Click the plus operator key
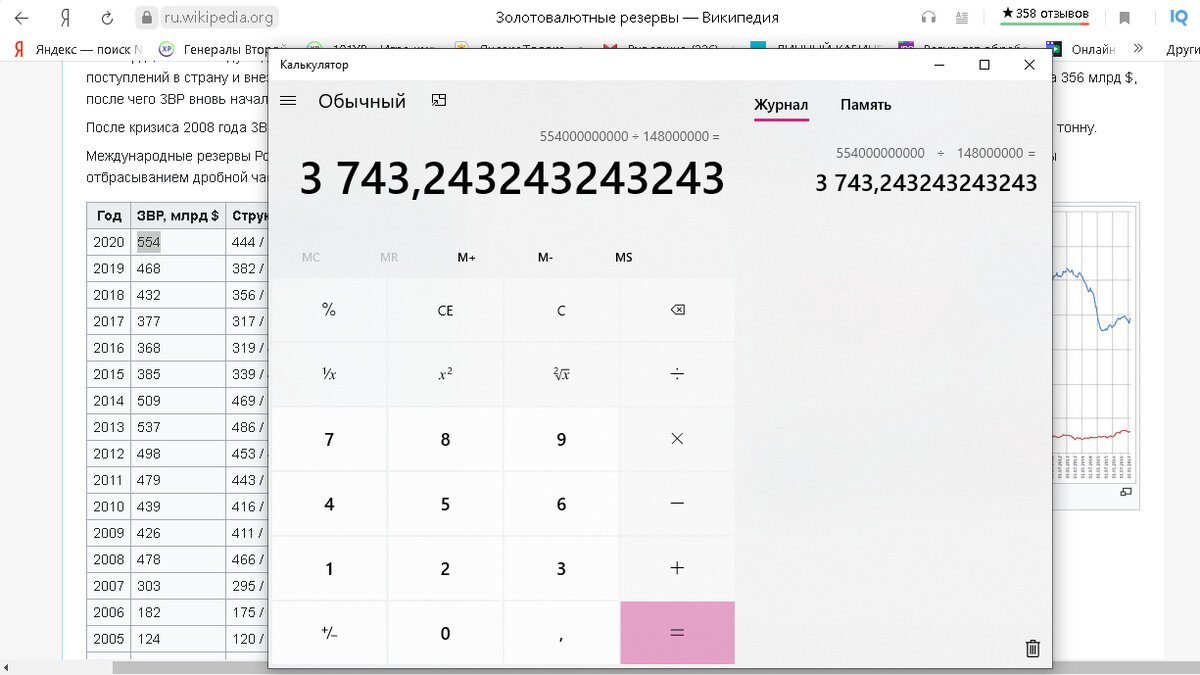 pyautogui.click(x=677, y=568)
